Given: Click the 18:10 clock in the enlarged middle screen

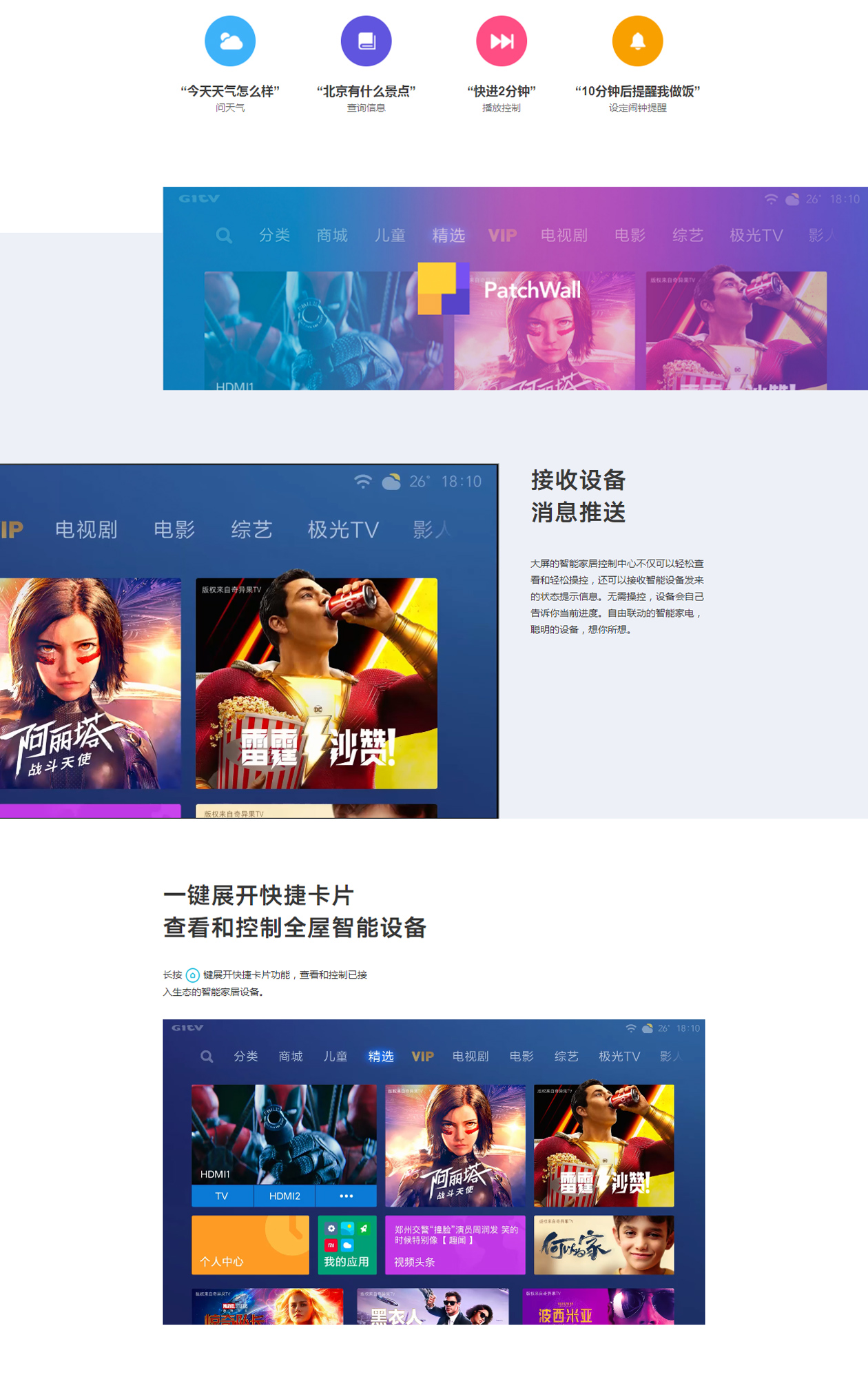Looking at the screenshot, I should pos(462,481).
